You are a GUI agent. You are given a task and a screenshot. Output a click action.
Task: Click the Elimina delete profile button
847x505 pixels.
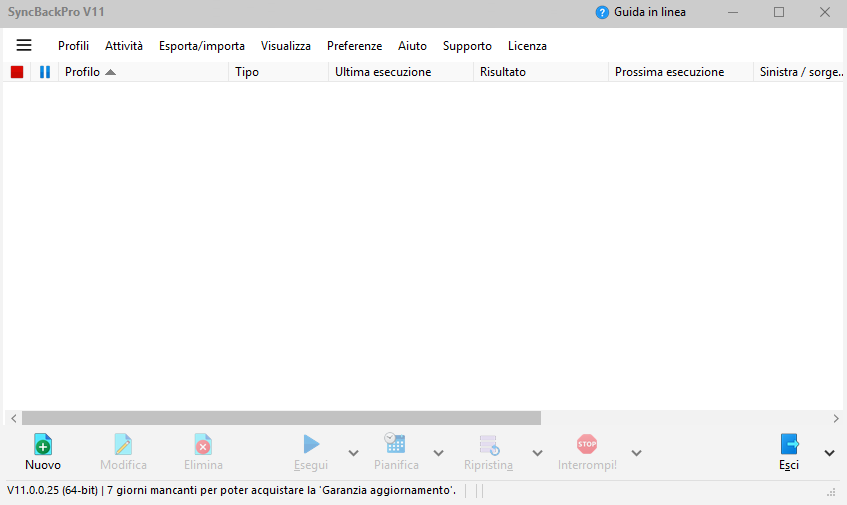(203, 453)
